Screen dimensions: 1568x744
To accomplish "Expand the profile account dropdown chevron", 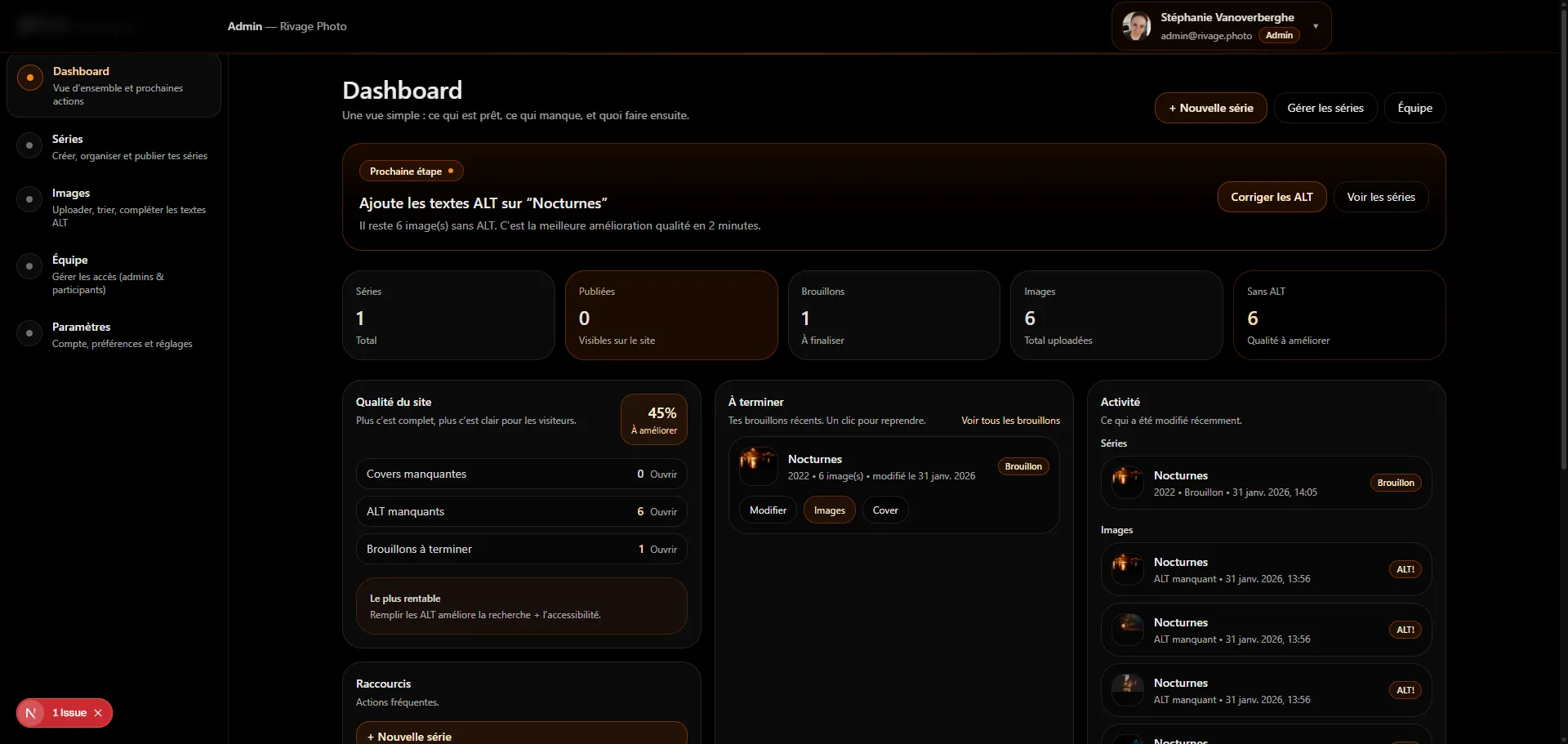I will (x=1316, y=25).
